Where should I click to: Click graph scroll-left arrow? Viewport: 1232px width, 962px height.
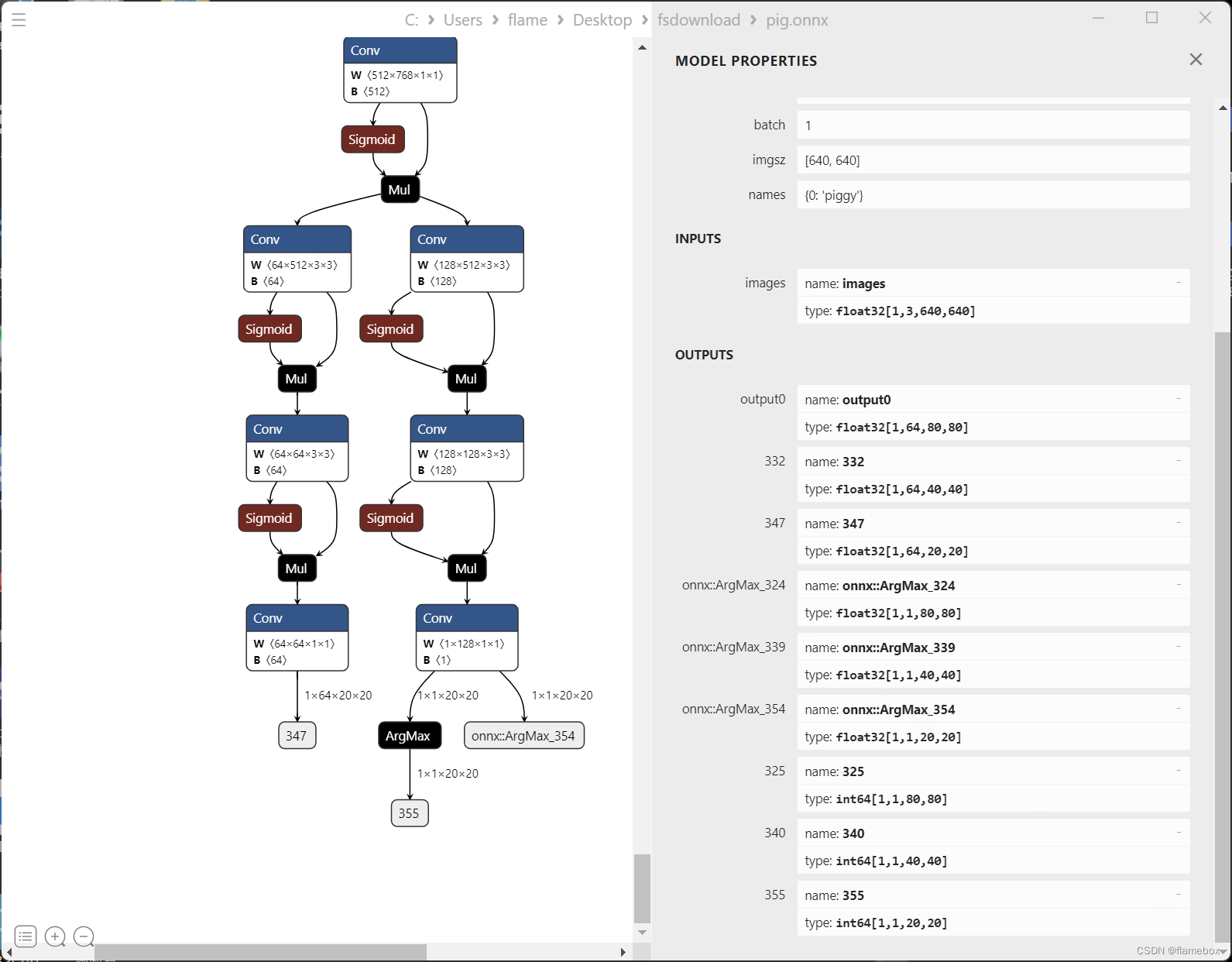click(9, 952)
